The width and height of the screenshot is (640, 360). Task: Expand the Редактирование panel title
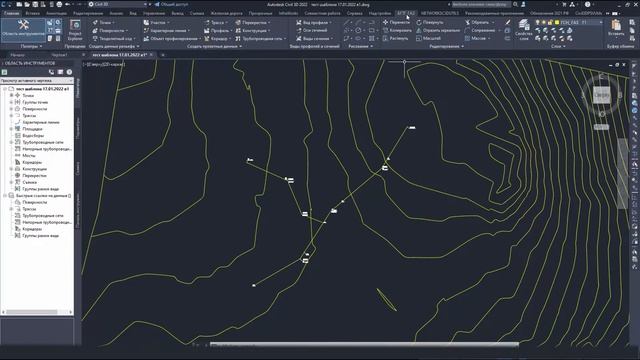pyautogui.click(x=447, y=47)
